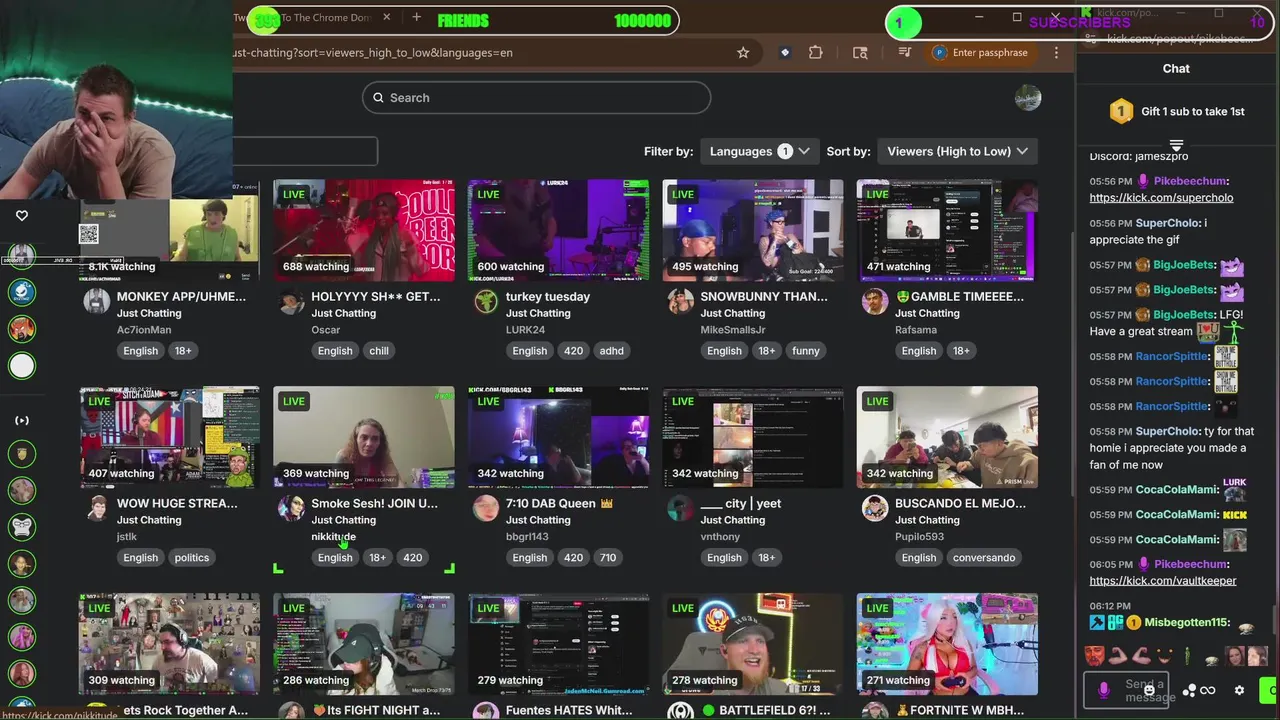Click Gift 1 sub to take 1st banner

click(x=1176, y=112)
